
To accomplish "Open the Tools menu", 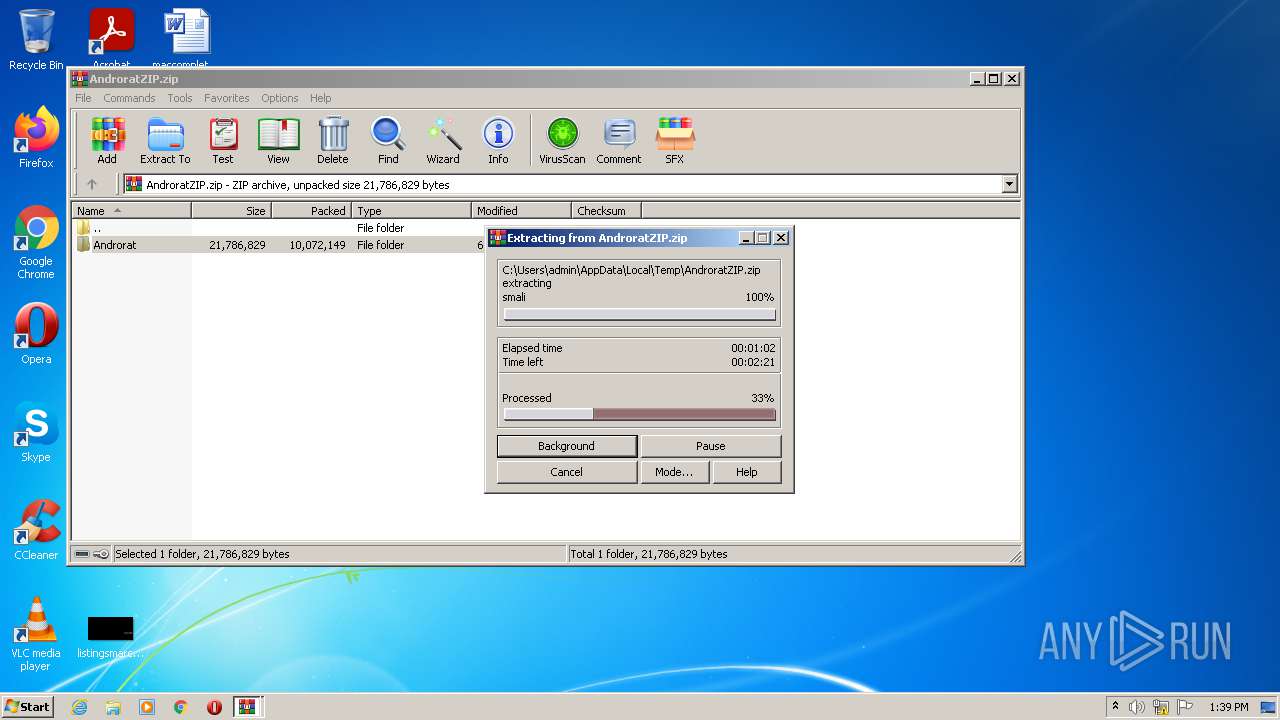I will click(x=180, y=98).
